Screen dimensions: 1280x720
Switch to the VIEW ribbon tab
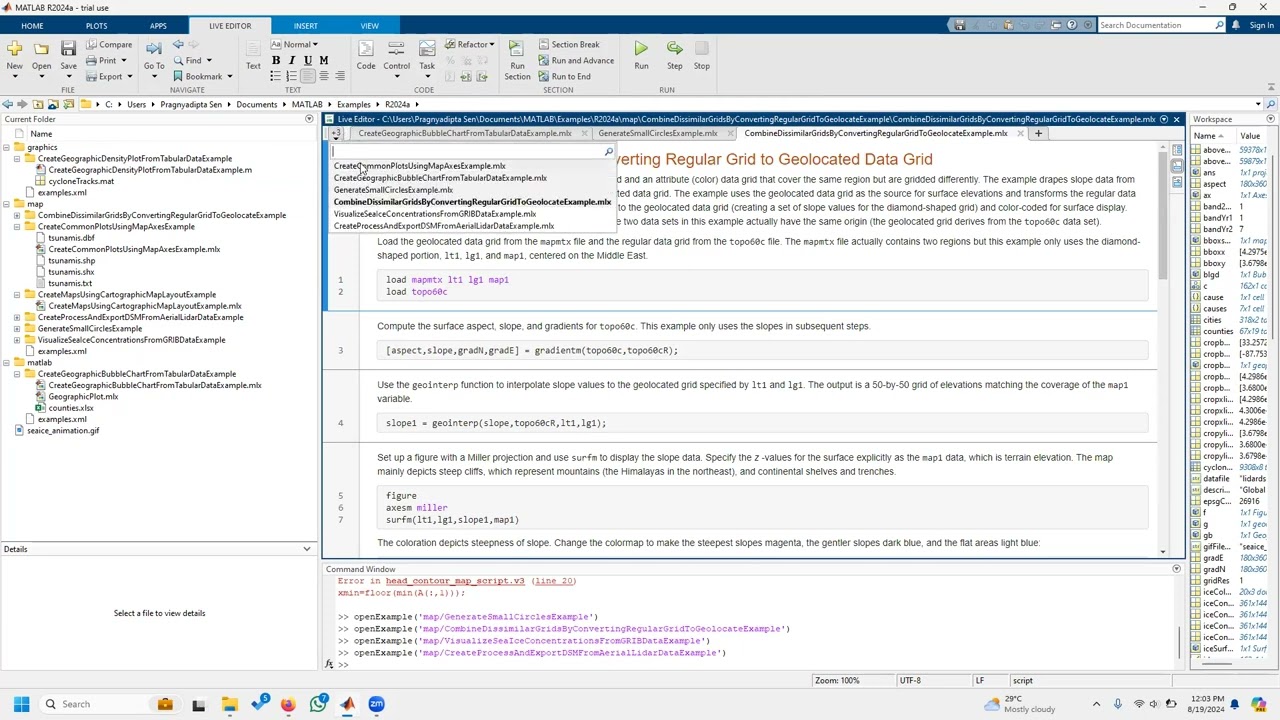pos(369,25)
